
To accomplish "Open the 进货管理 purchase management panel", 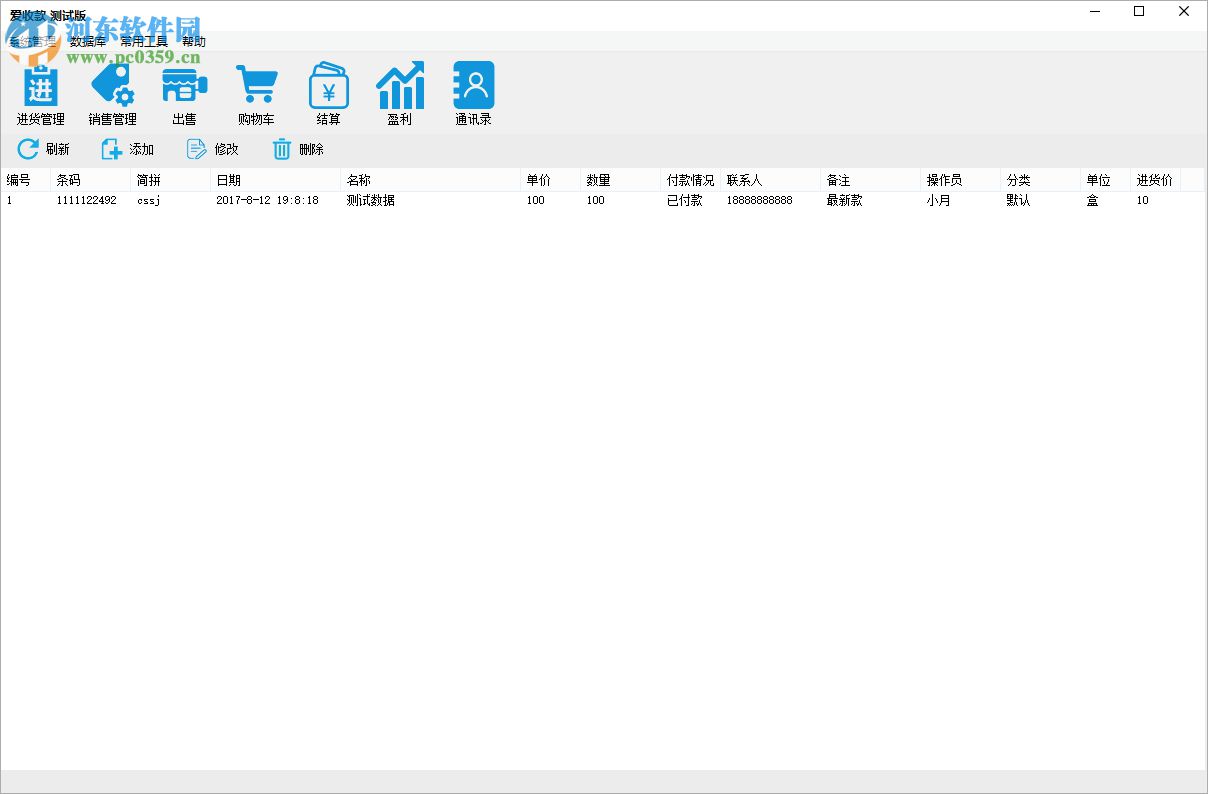I will coord(39,93).
